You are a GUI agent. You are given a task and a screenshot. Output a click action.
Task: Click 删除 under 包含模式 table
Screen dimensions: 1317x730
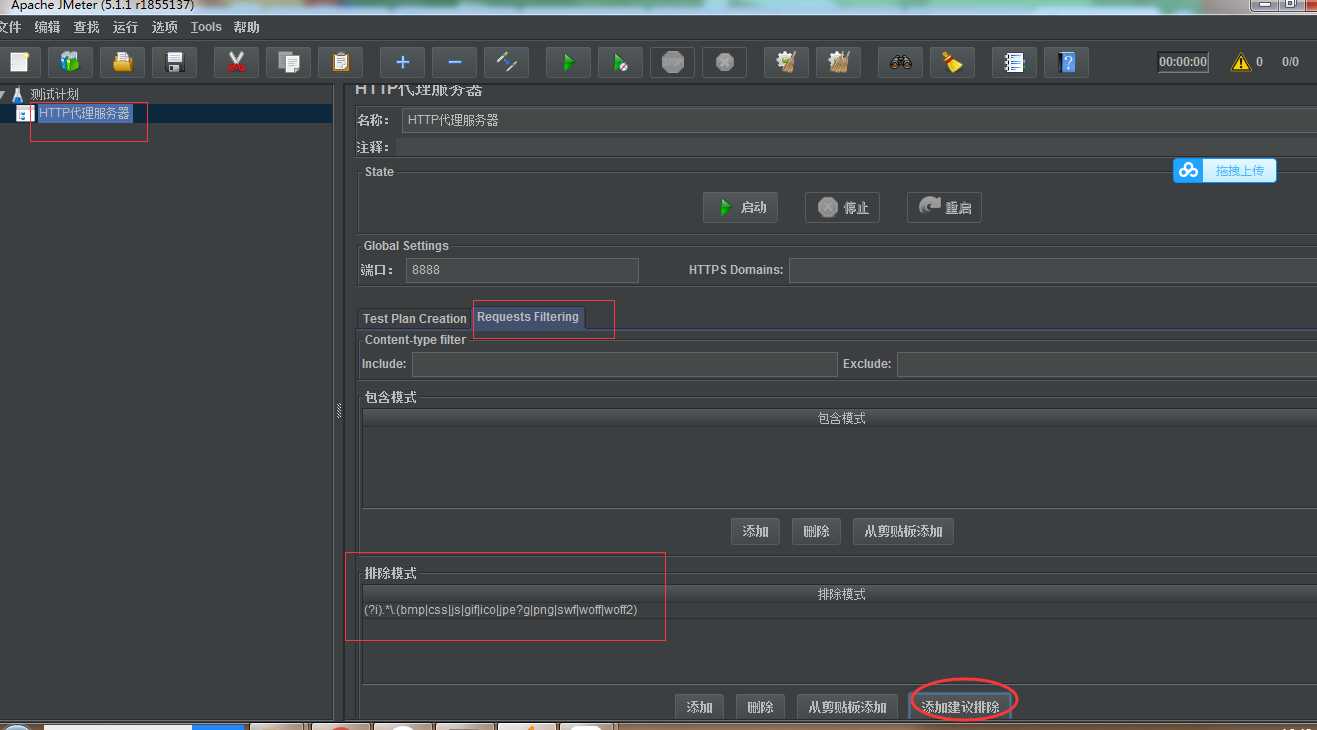pyautogui.click(x=816, y=531)
